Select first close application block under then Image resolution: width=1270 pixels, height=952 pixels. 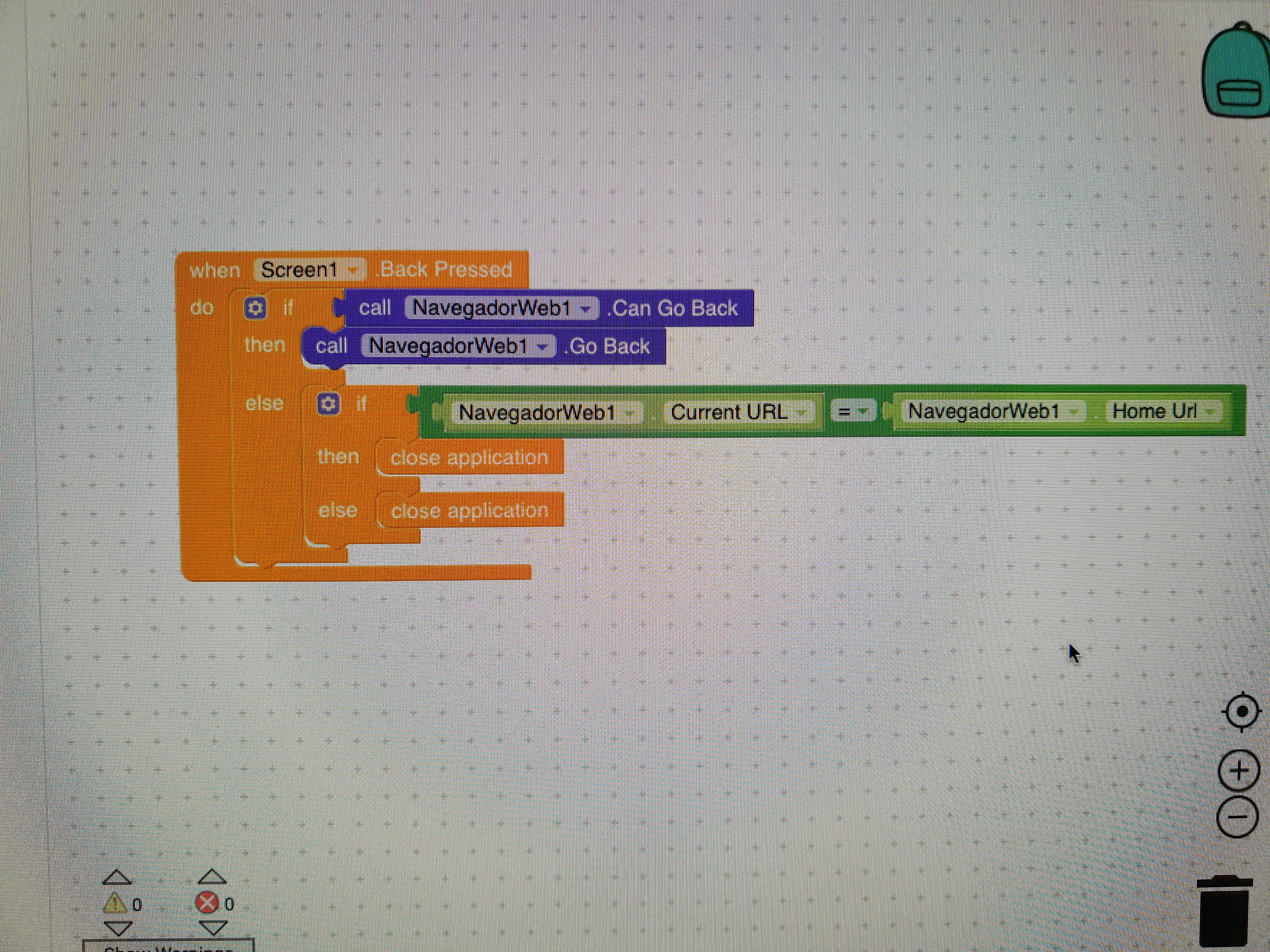469,458
